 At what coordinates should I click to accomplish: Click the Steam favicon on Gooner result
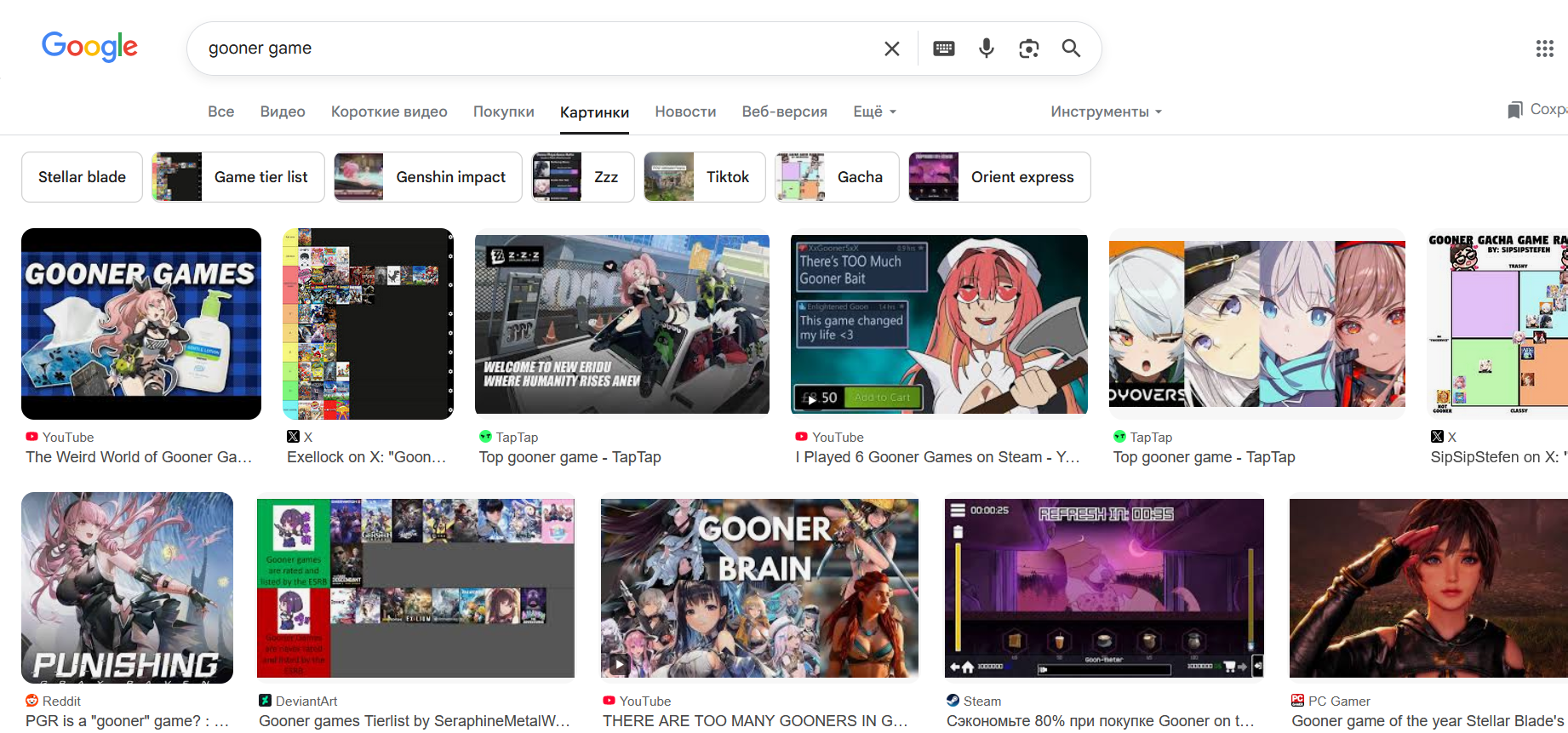tap(953, 701)
